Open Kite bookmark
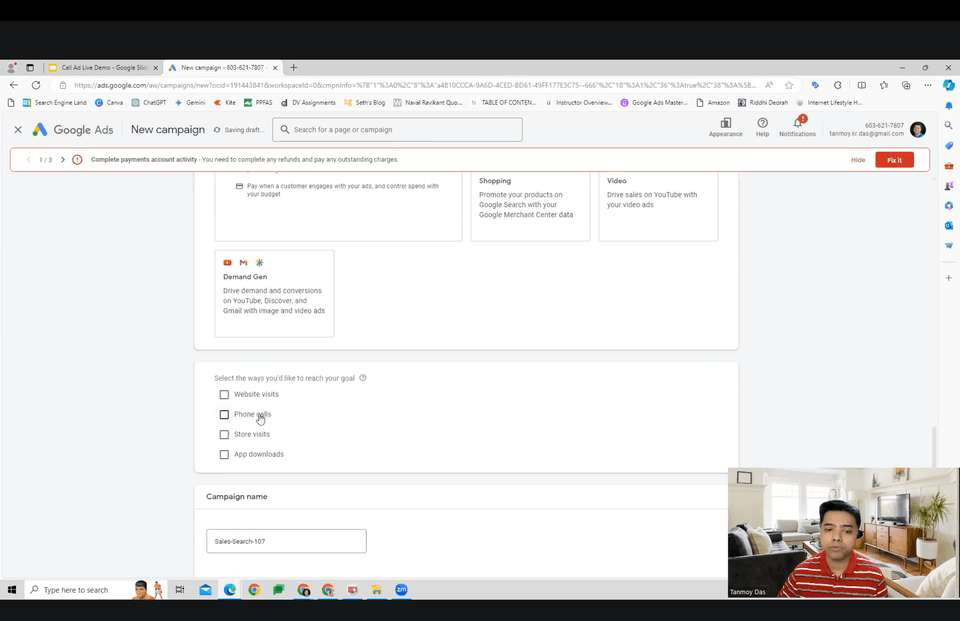960x621 pixels. (x=225, y=103)
